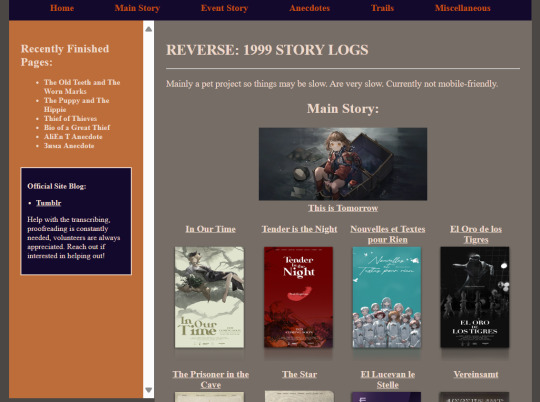540x402 pixels.
Task: Open the Зима Anecdote link
Action: [x=69, y=146]
